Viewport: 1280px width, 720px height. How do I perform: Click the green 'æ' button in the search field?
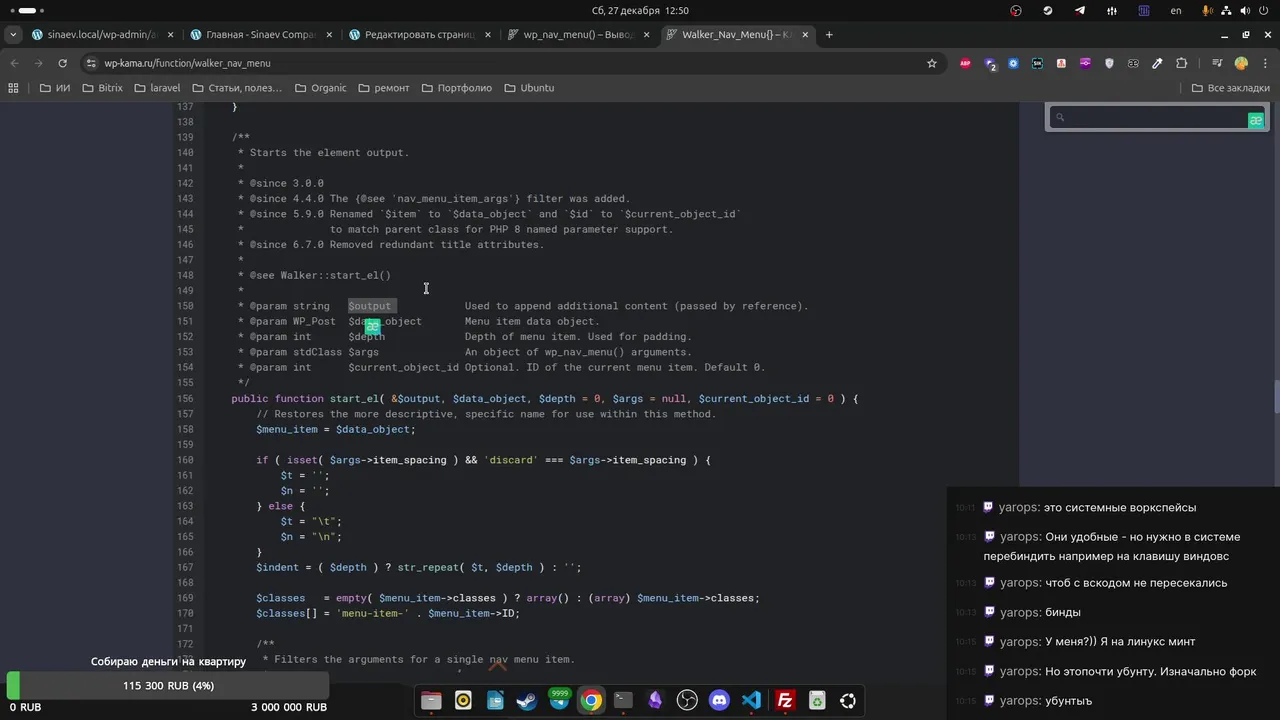coord(1256,120)
